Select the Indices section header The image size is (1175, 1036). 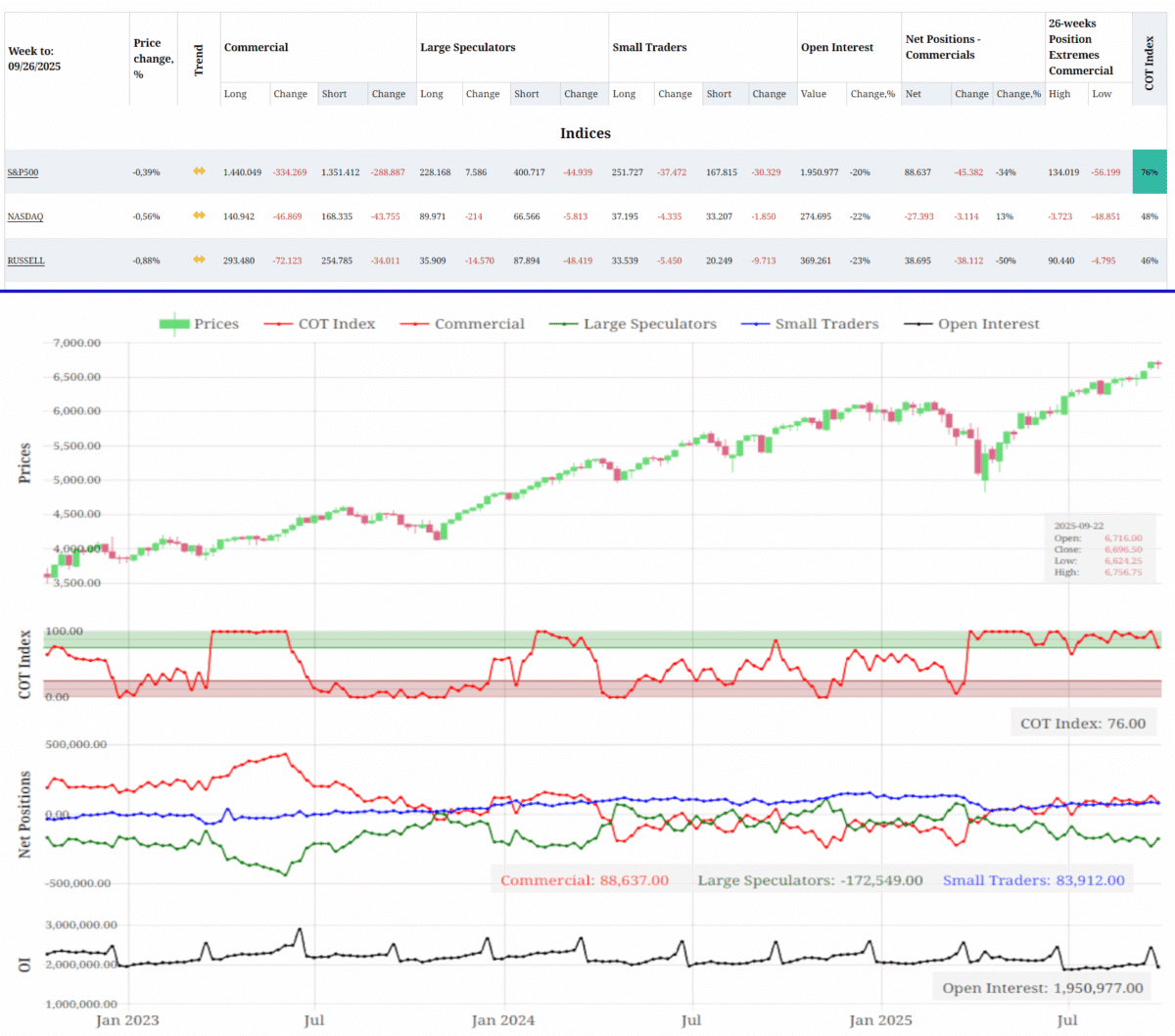[x=586, y=133]
